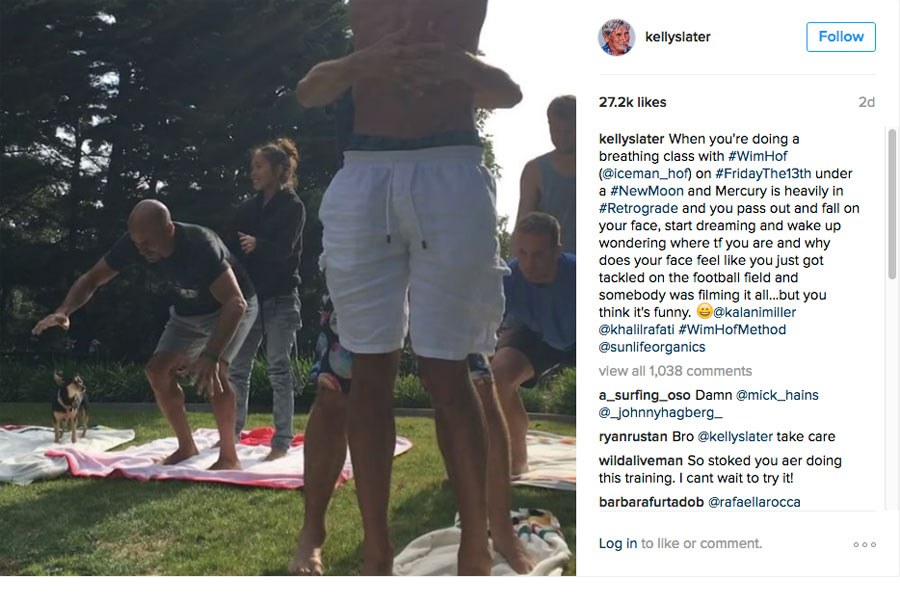Image resolution: width=900 pixels, height=600 pixels.
Task: Open the #WimHofMethod hashtag
Action: (x=732, y=330)
